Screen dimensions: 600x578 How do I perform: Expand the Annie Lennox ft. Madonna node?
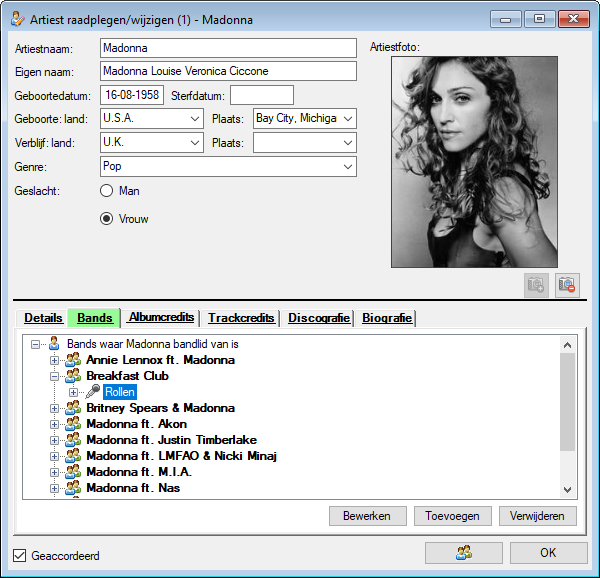click(x=54, y=360)
